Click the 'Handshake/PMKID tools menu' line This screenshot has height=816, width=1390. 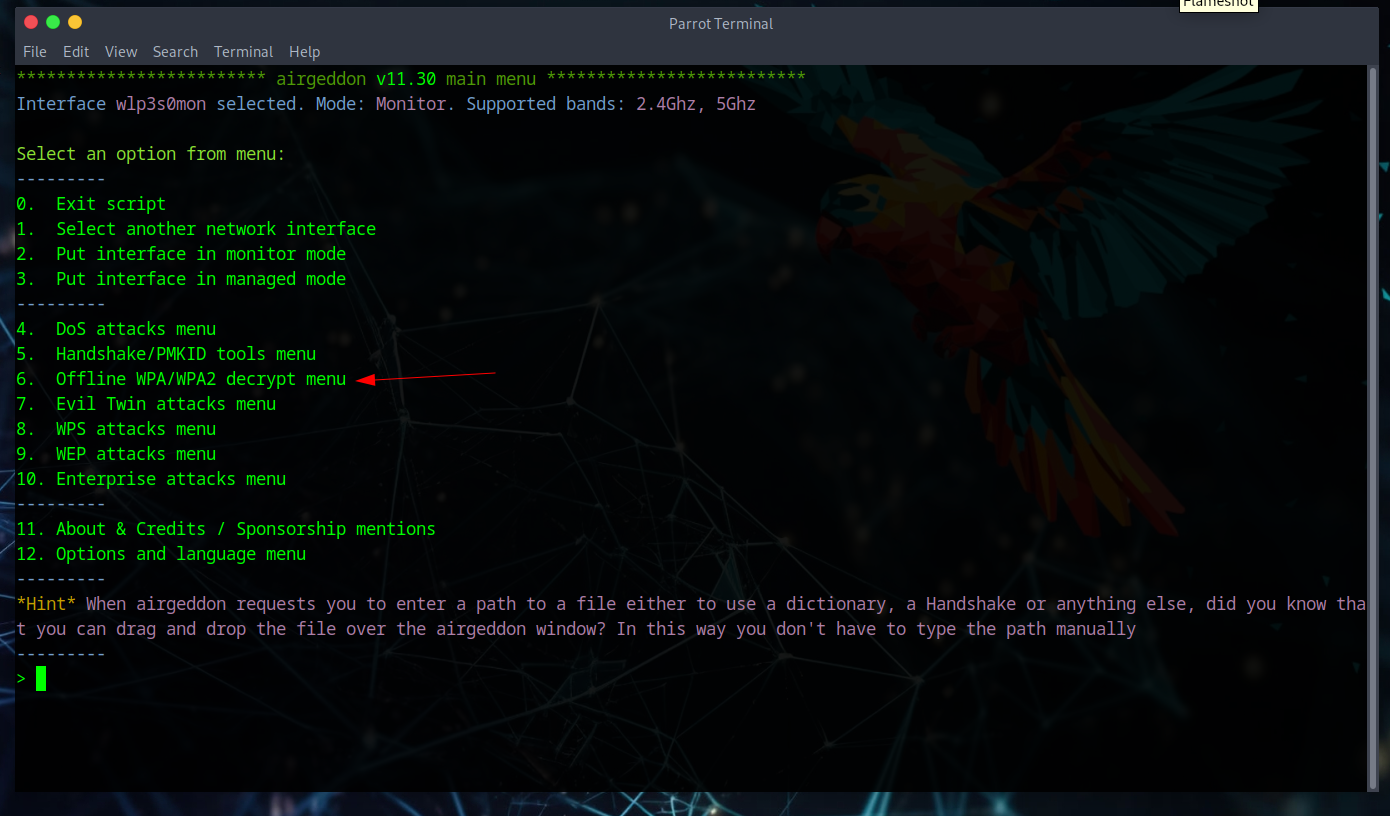coord(185,354)
